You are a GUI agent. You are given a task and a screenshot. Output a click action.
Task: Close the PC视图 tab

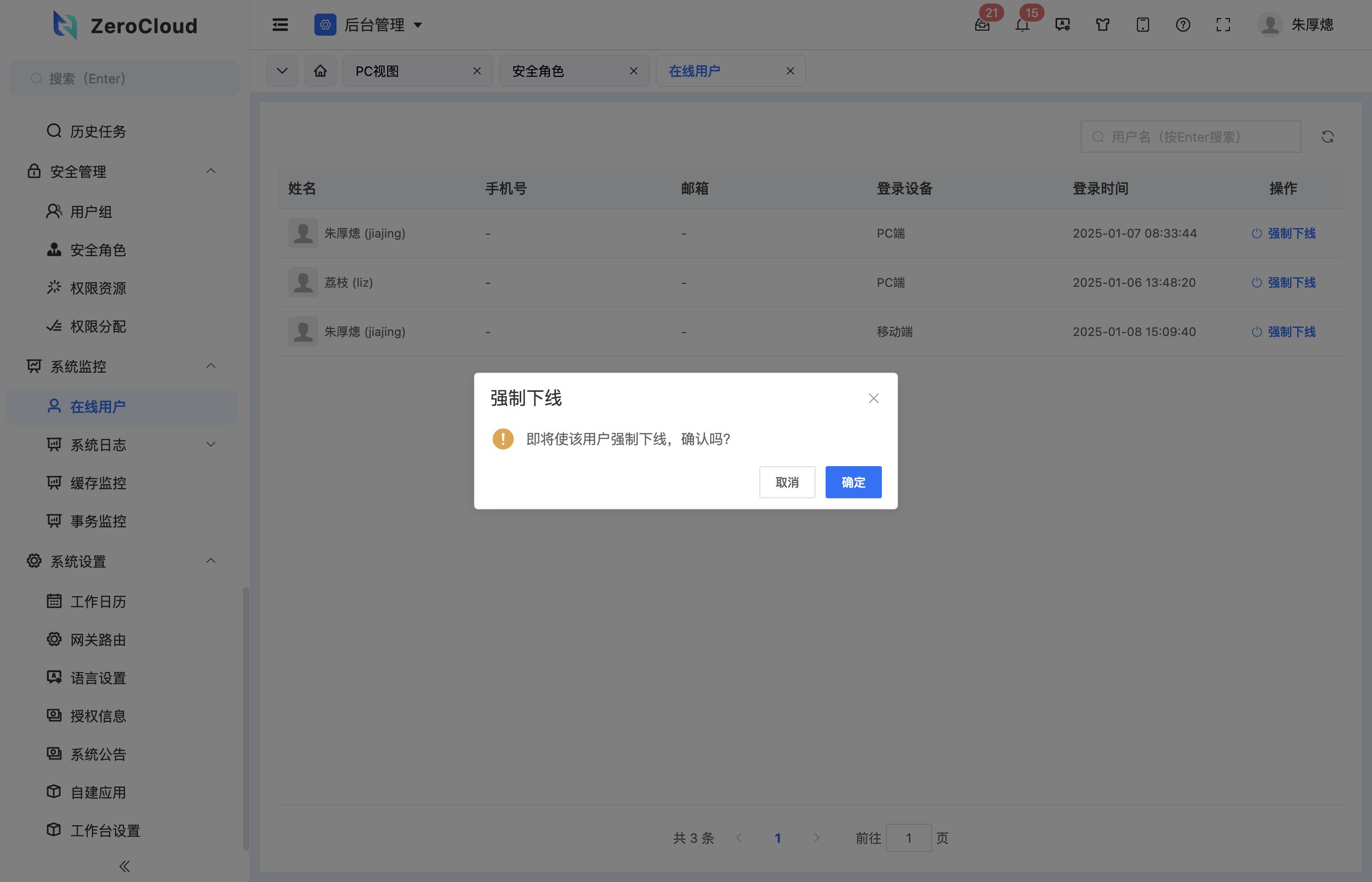tap(477, 71)
